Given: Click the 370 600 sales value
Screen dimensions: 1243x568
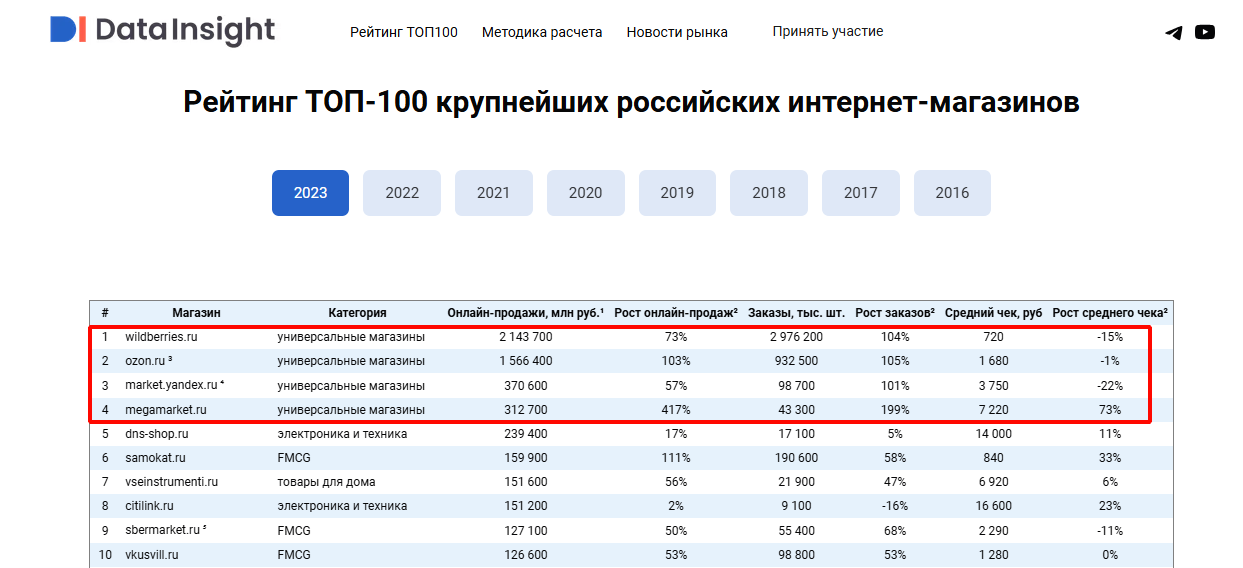Looking at the screenshot, I should 525,385.
